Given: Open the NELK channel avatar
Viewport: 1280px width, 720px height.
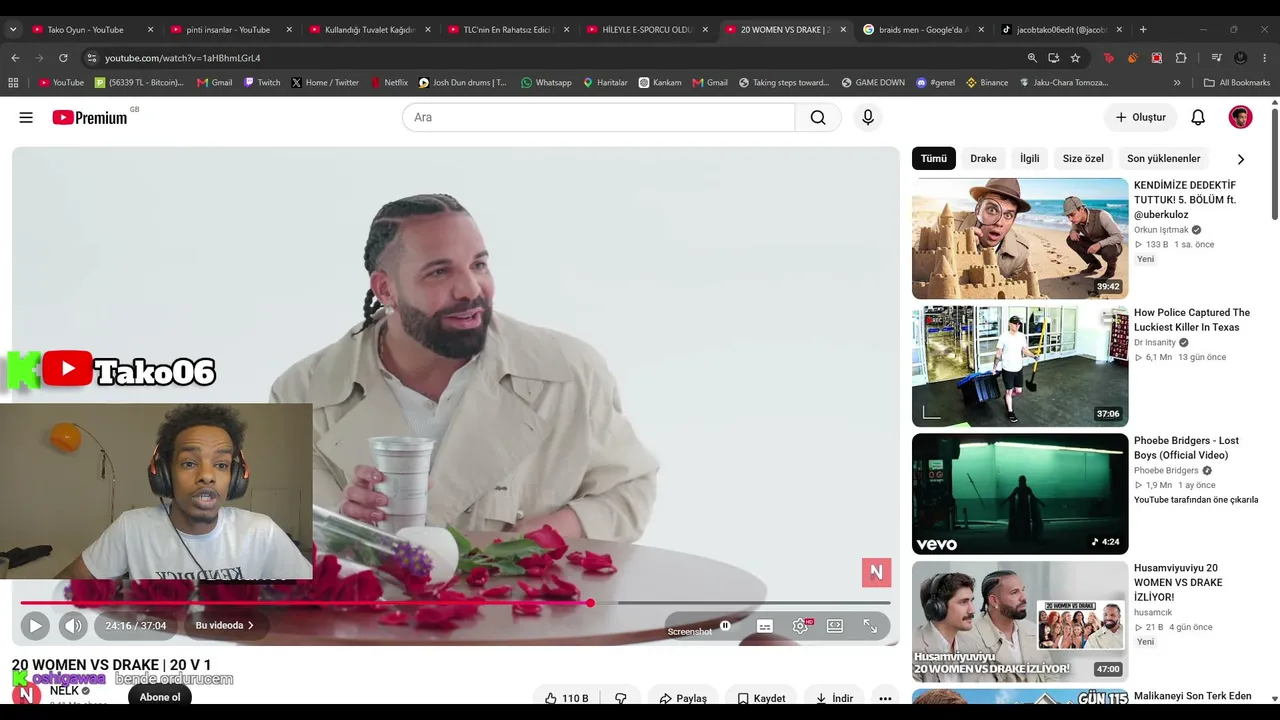Looking at the screenshot, I should [x=26, y=694].
